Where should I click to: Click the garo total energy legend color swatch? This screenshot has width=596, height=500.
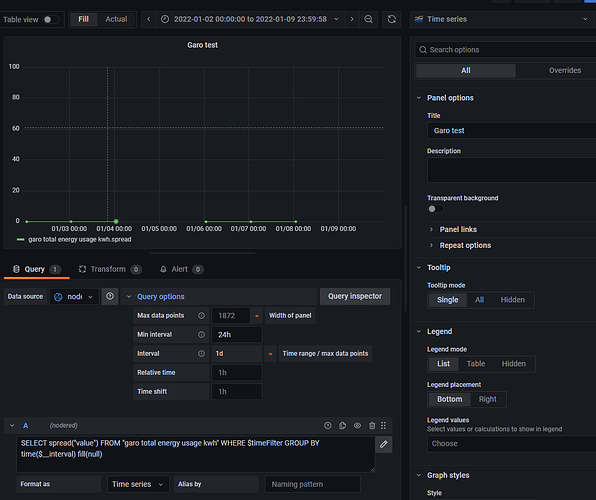point(21,240)
